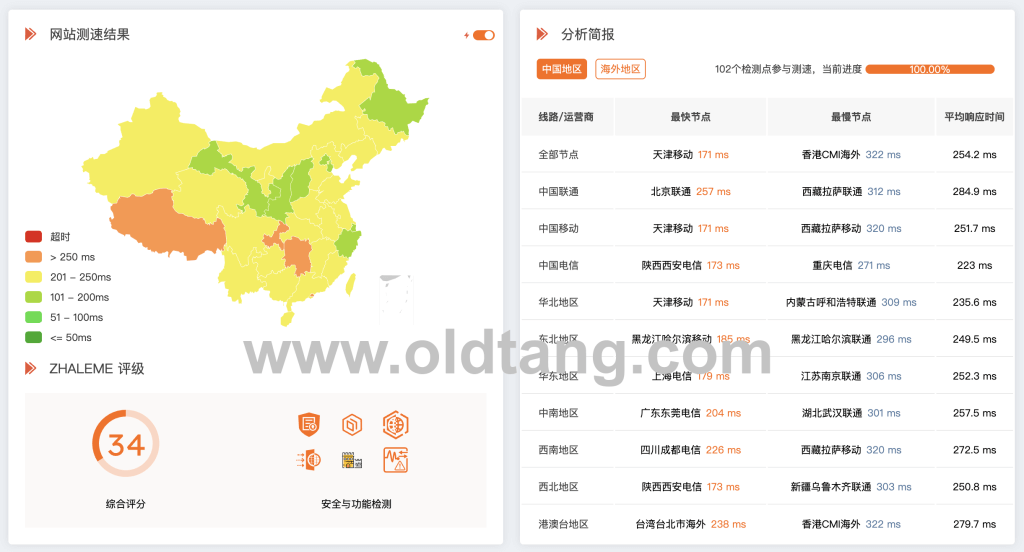Viewport: 1024px width, 552px height.
Task: Click the waveform warning monitor icon
Action: [x=396, y=460]
